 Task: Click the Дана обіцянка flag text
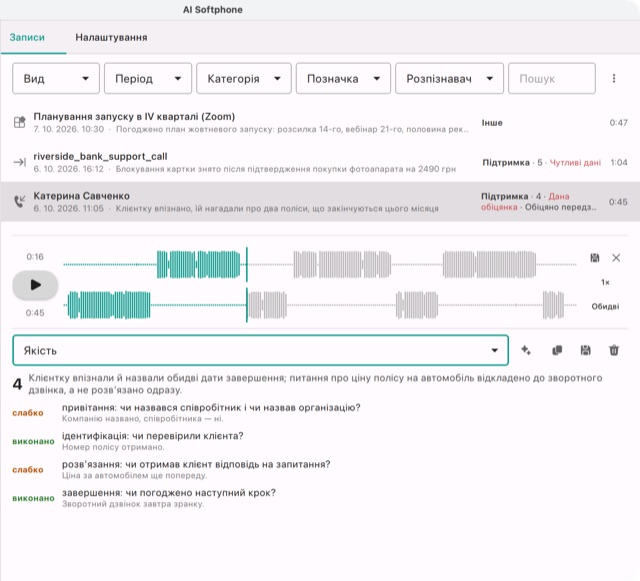pos(525,202)
